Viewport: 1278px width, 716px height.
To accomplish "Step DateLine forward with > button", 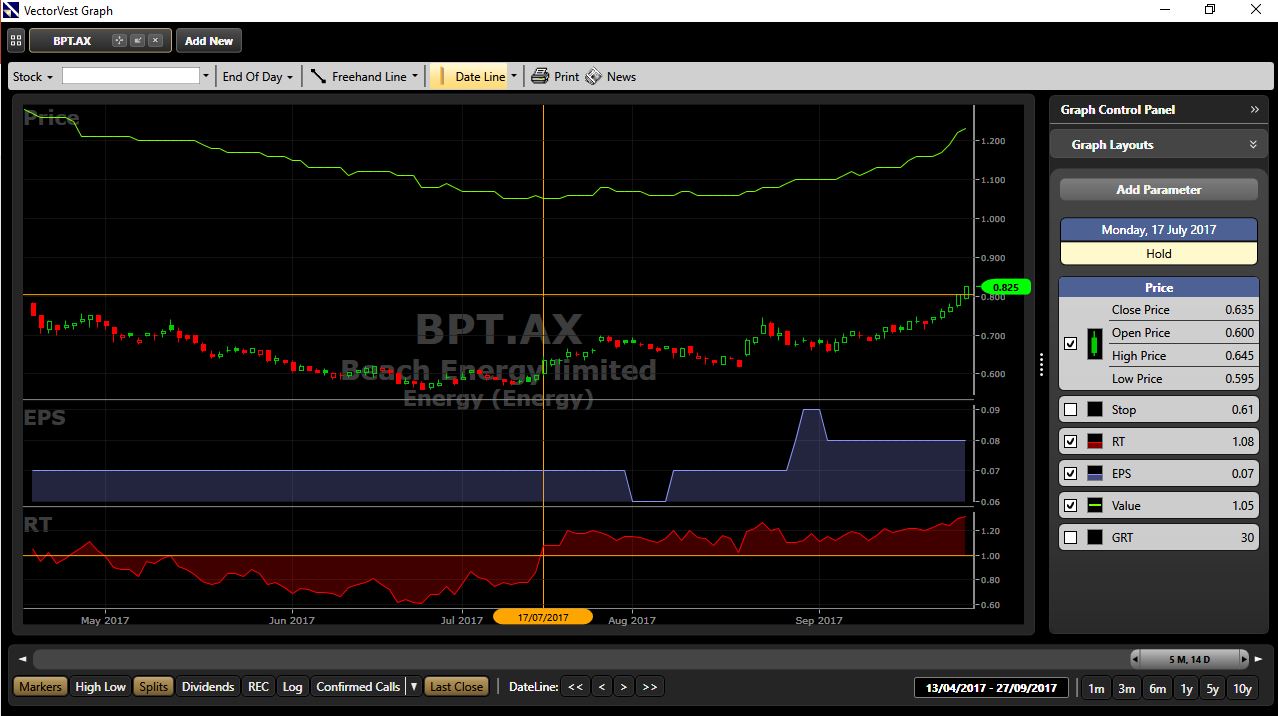I will (x=624, y=687).
